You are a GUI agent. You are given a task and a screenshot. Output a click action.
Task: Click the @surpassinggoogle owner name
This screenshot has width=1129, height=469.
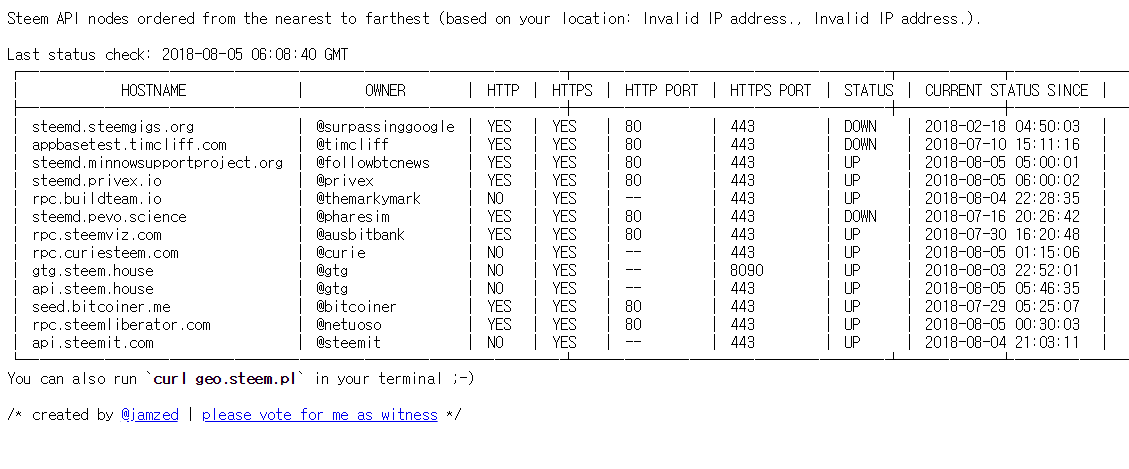click(x=385, y=127)
